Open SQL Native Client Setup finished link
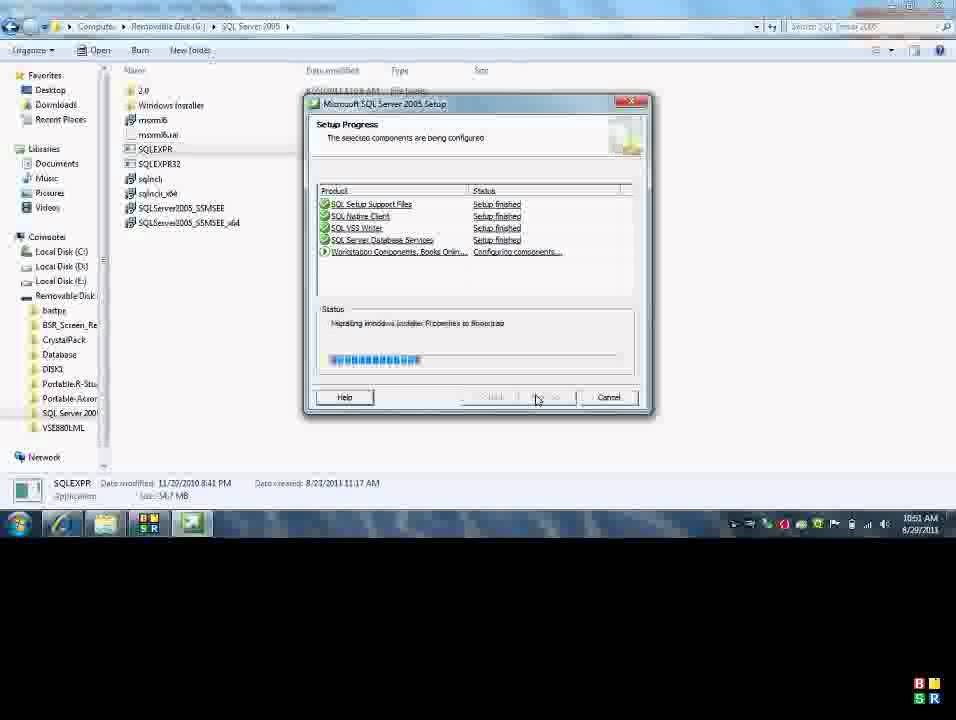The height and width of the screenshot is (720, 956). [x=497, y=216]
